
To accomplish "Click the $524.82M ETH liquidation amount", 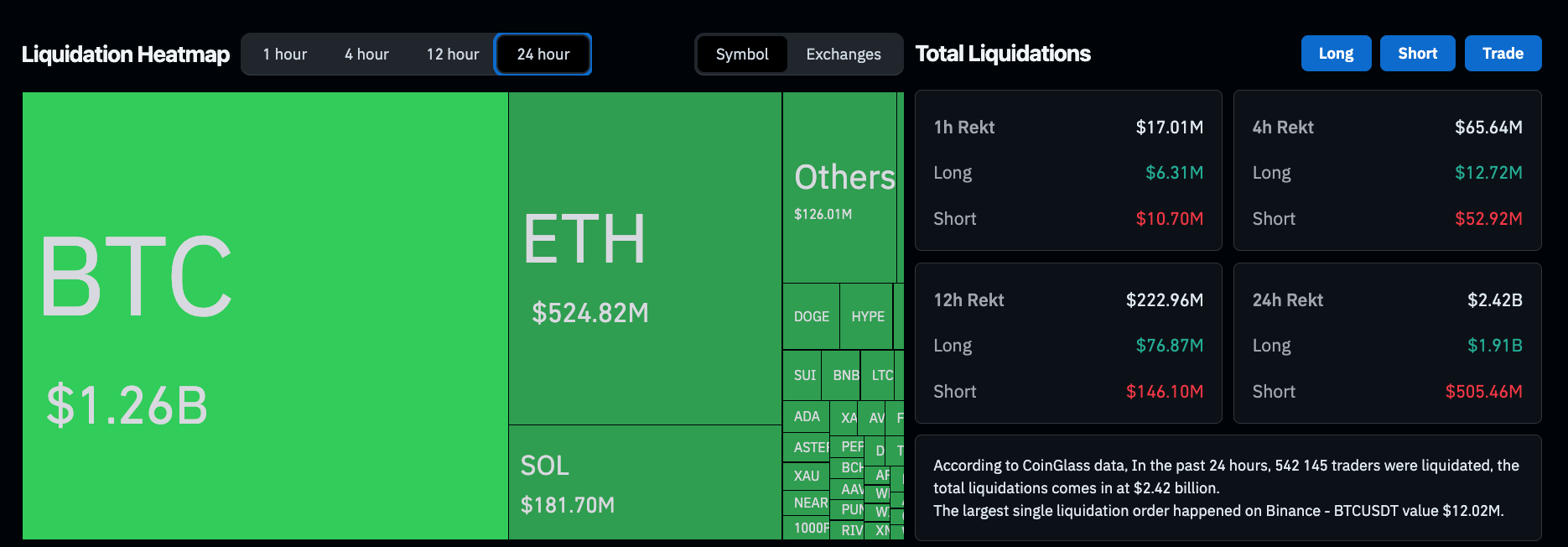I will point(590,313).
